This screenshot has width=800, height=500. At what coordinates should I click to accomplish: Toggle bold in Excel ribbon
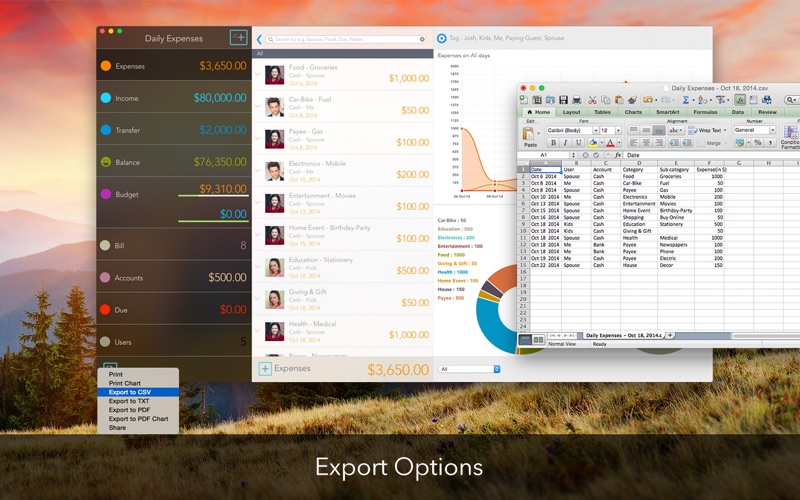pos(553,143)
